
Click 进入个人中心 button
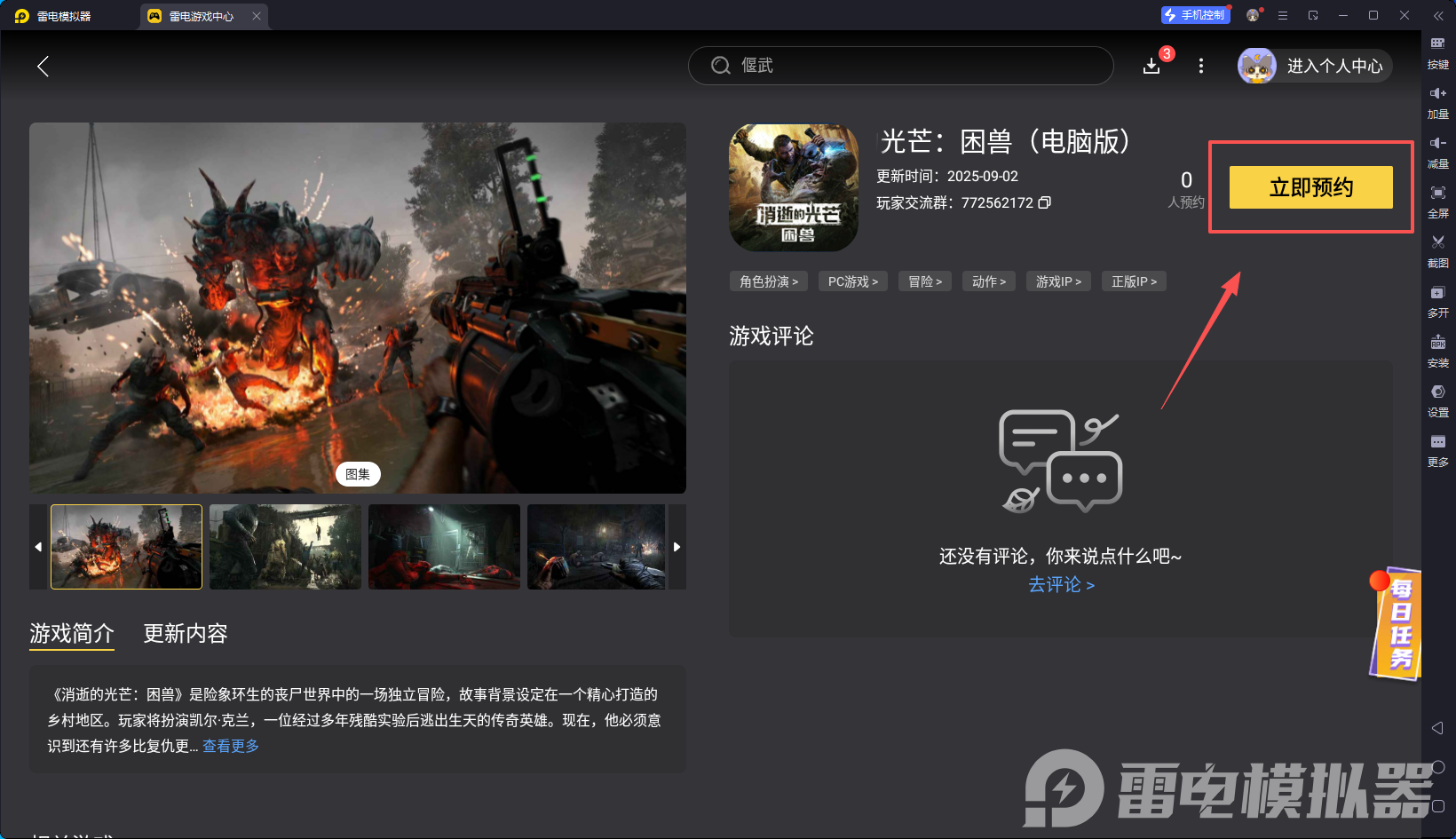coord(1335,66)
